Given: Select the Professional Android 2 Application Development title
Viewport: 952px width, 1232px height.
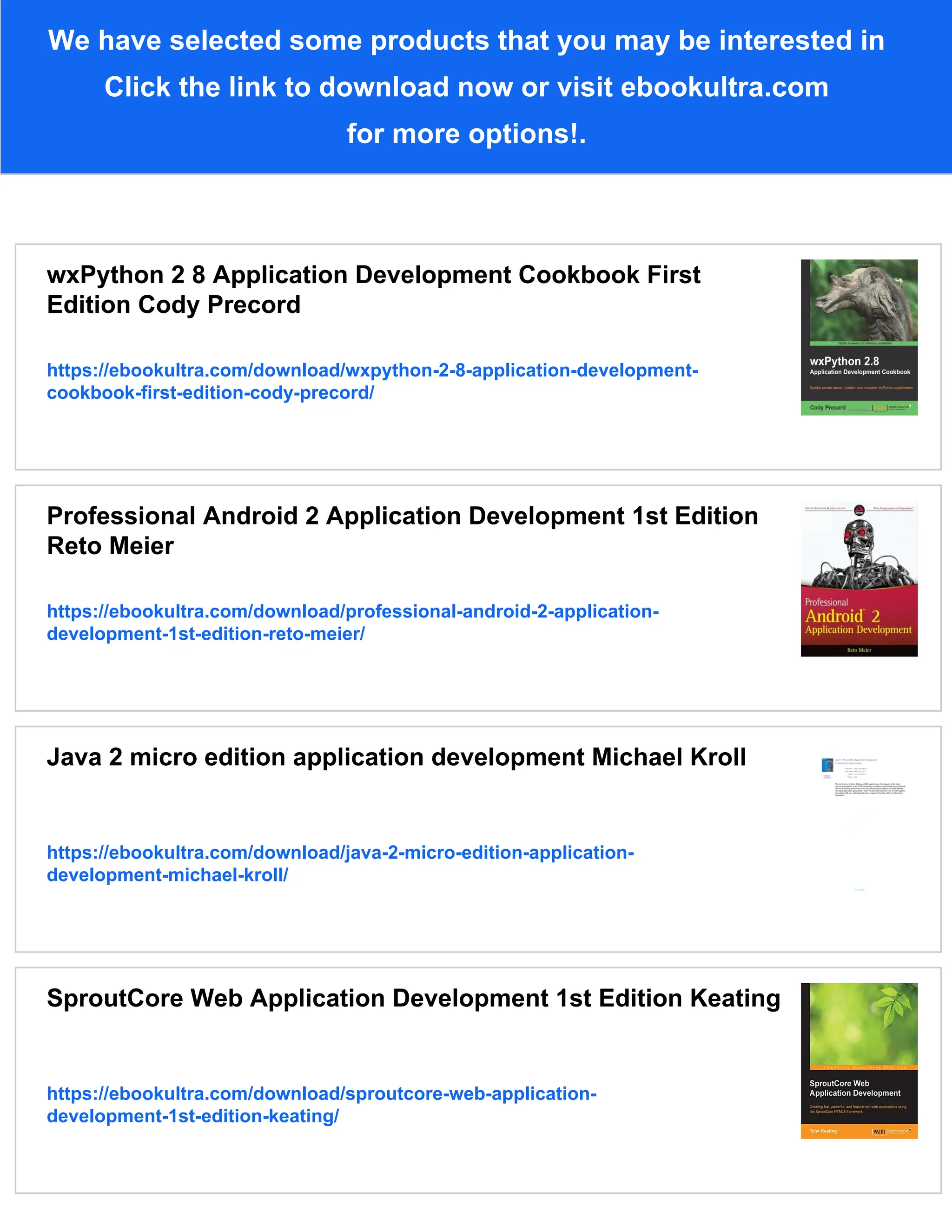Looking at the screenshot, I should [x=403, y=531].
